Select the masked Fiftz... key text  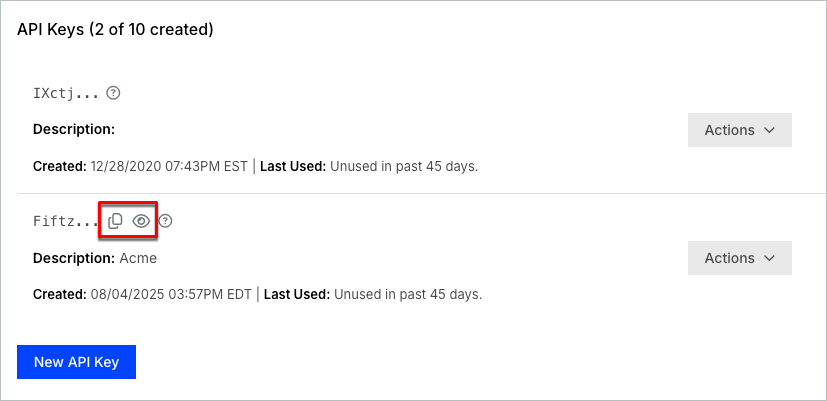coord(66,222)
